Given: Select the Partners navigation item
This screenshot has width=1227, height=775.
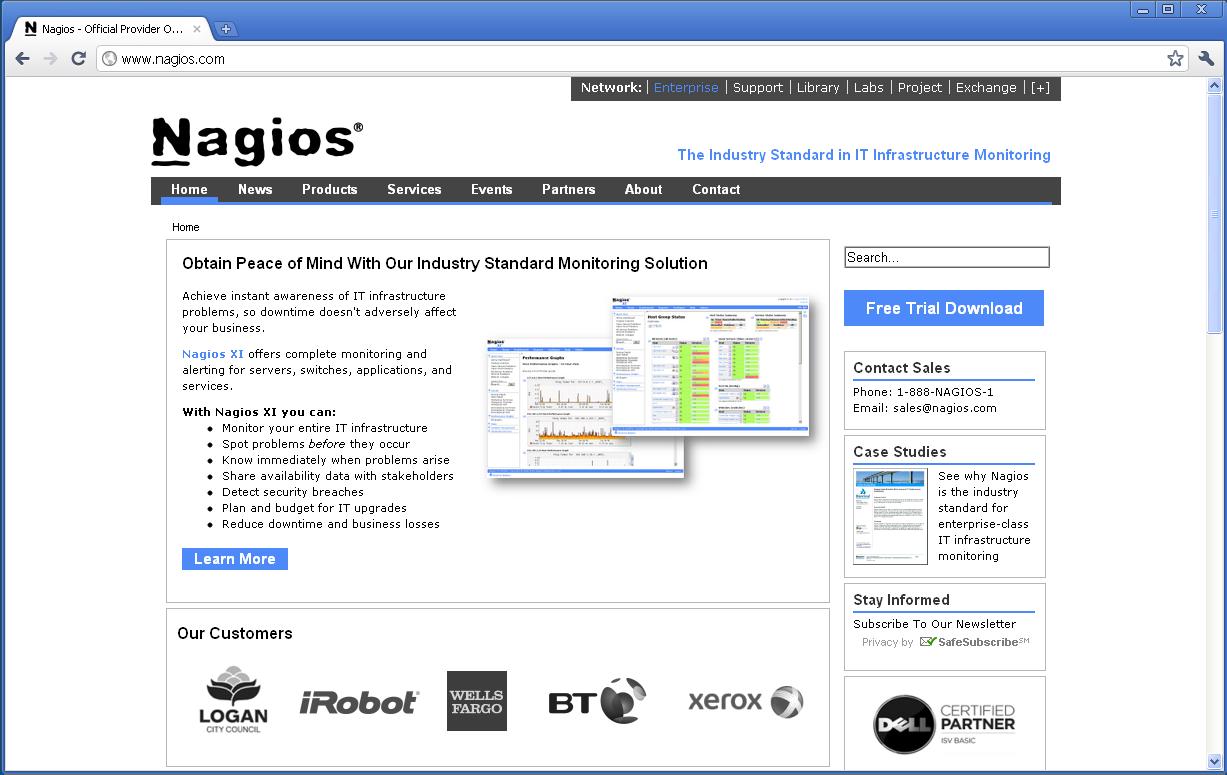Looking at the screenshot, I should tap(568, 189).
